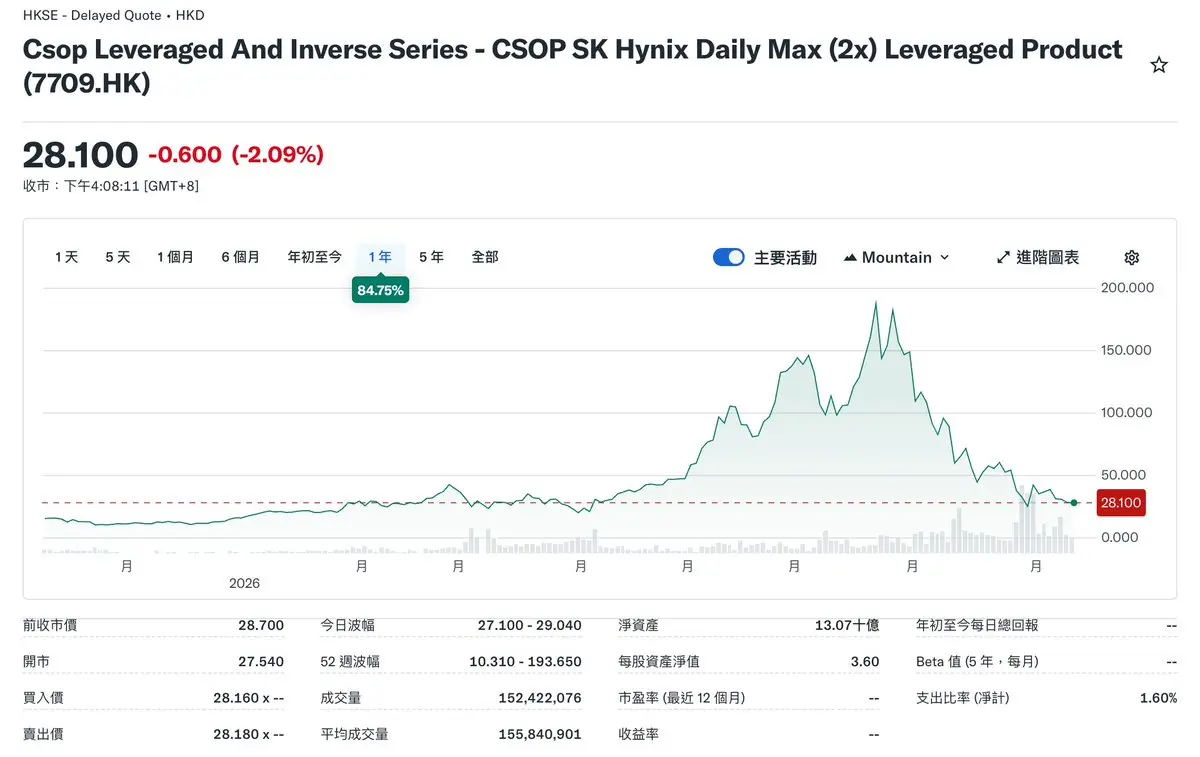Add 7709.HK to watchlist via star icon
Screen dimensions: 1200x757
pyautogui.click(x=1159, y=65)
